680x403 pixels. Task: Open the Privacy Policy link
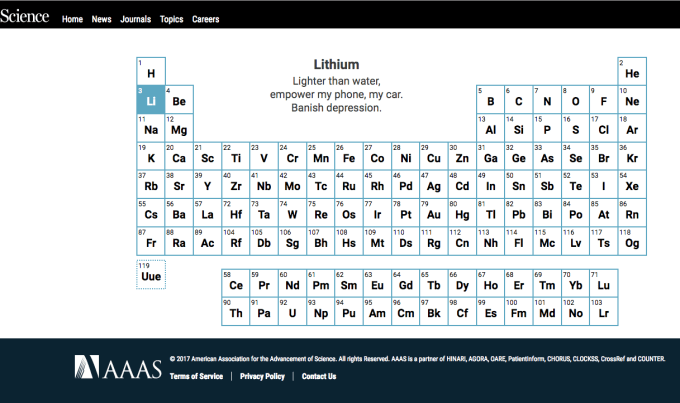click(262, 376)
